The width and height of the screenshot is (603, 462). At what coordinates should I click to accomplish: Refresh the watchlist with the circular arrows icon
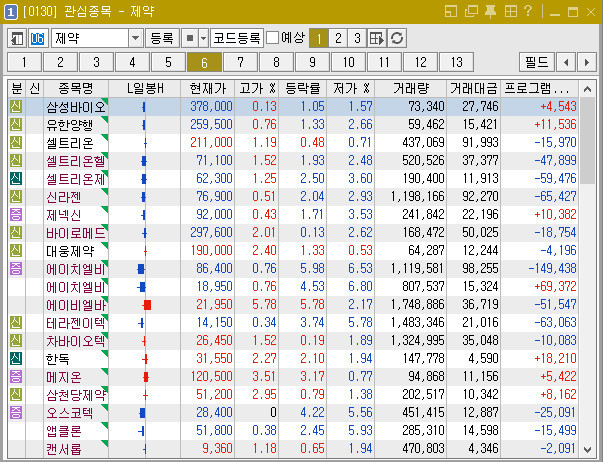pyautogui.click(x=397, y=38)
